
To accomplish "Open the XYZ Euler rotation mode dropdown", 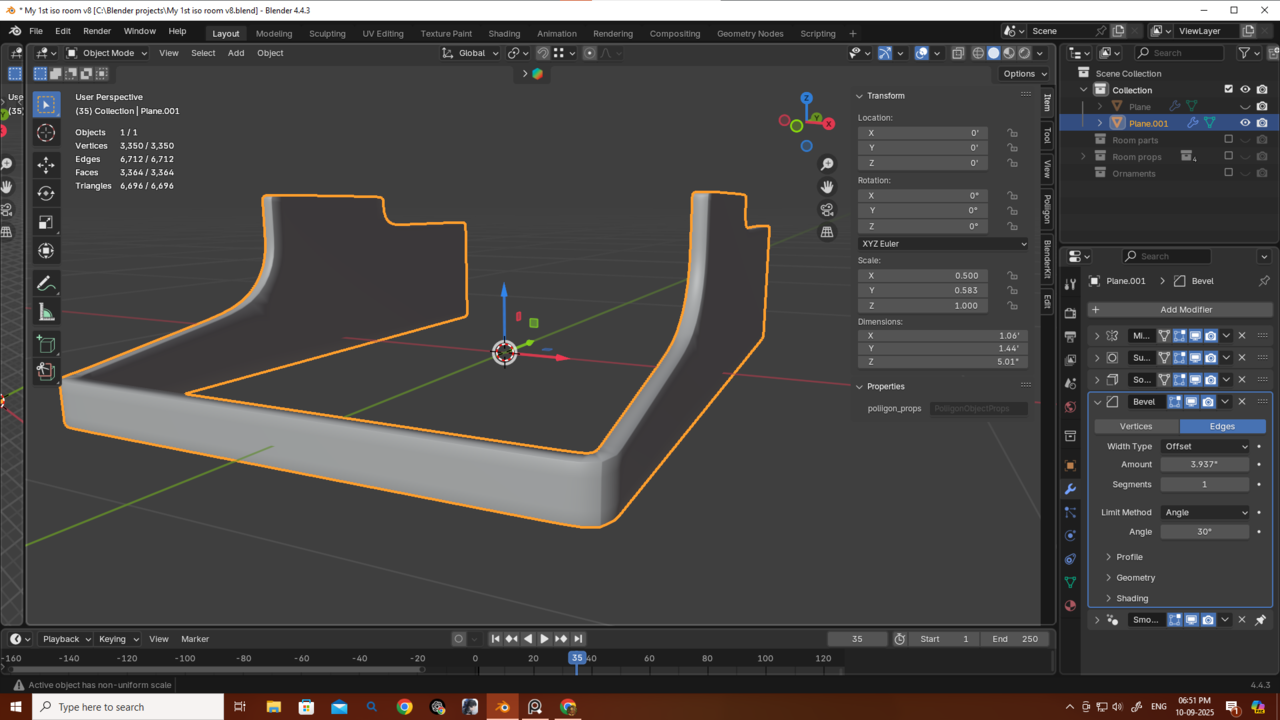I will 943,244.
